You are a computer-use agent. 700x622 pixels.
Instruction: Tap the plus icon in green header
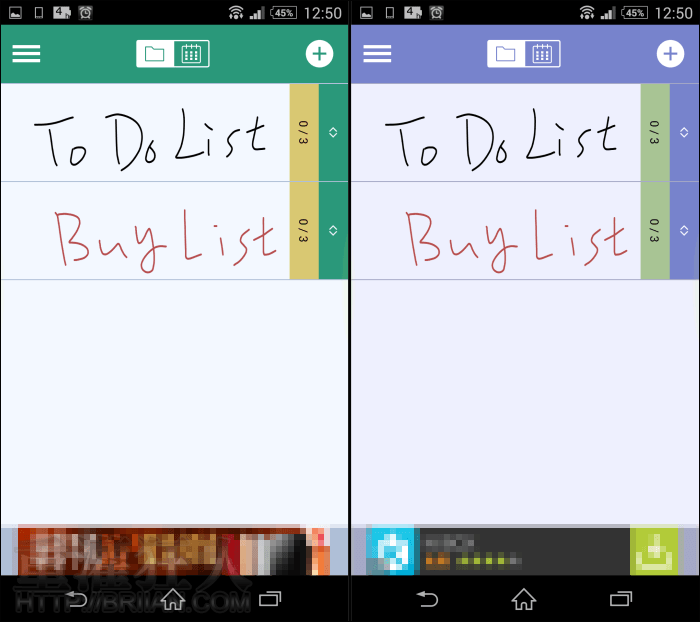[x=319, y=54]
